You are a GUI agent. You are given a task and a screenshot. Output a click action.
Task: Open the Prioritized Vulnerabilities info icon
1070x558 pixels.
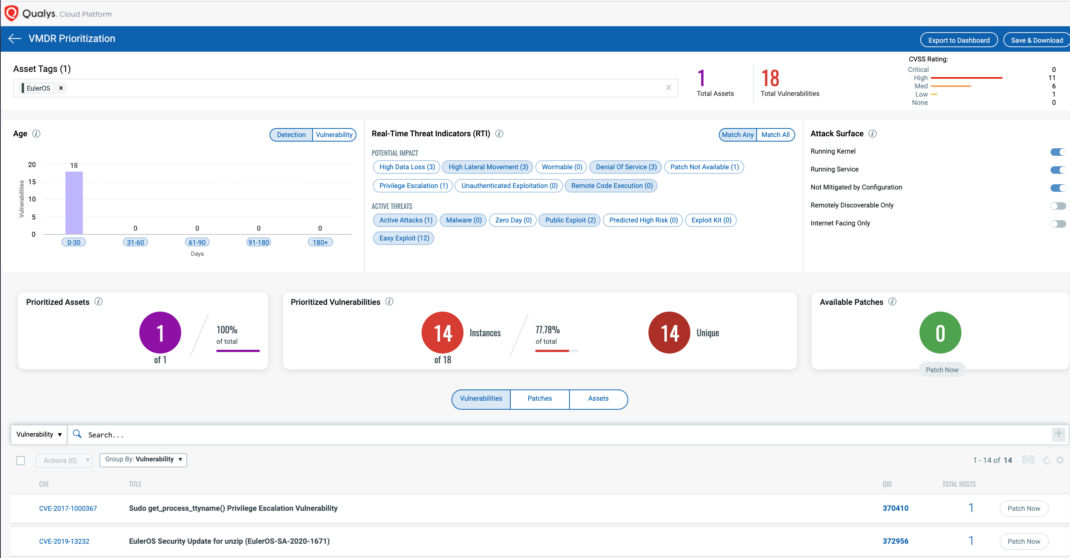click(x=389, y=302)
